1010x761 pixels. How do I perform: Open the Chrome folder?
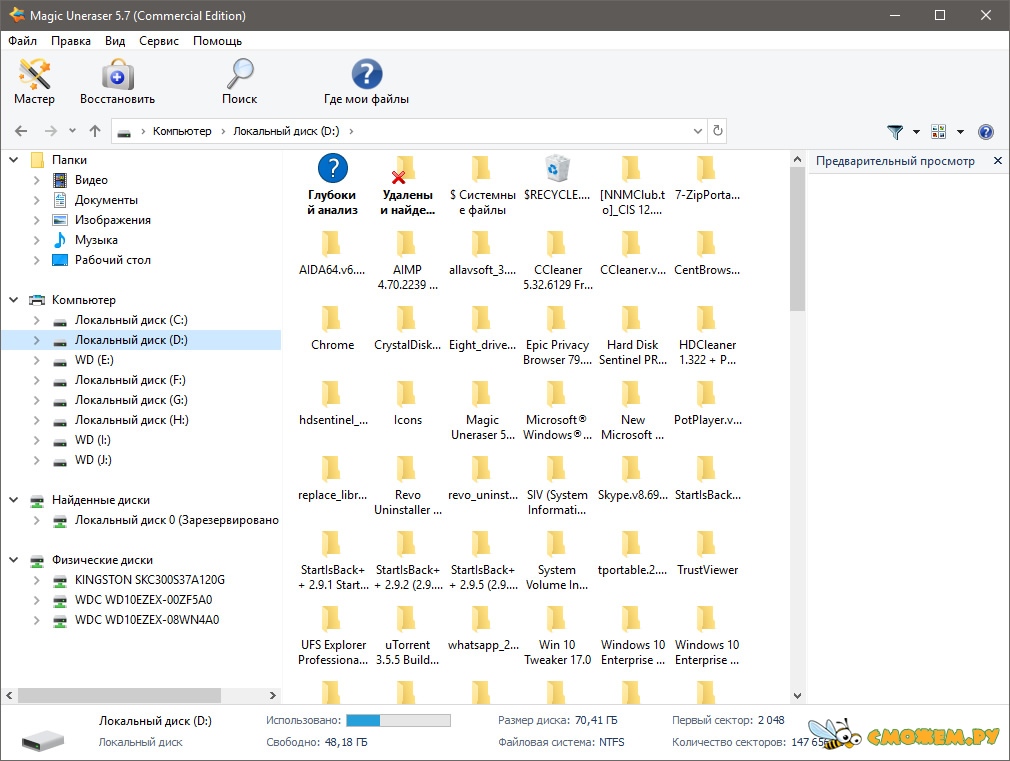pos(332,329)
